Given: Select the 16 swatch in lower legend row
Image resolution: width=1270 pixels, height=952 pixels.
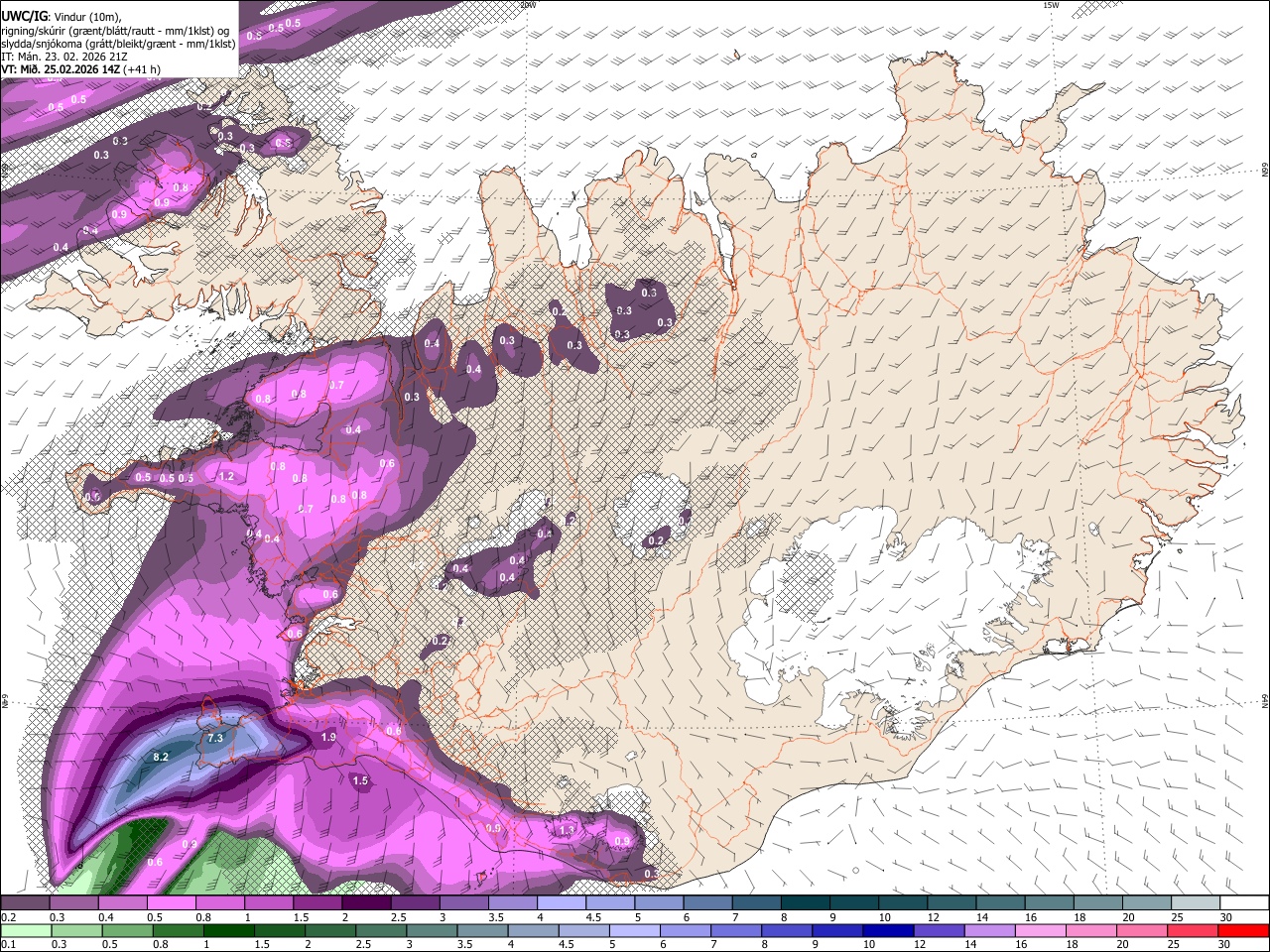Looking at the screenshot, I should [1041, 930].
